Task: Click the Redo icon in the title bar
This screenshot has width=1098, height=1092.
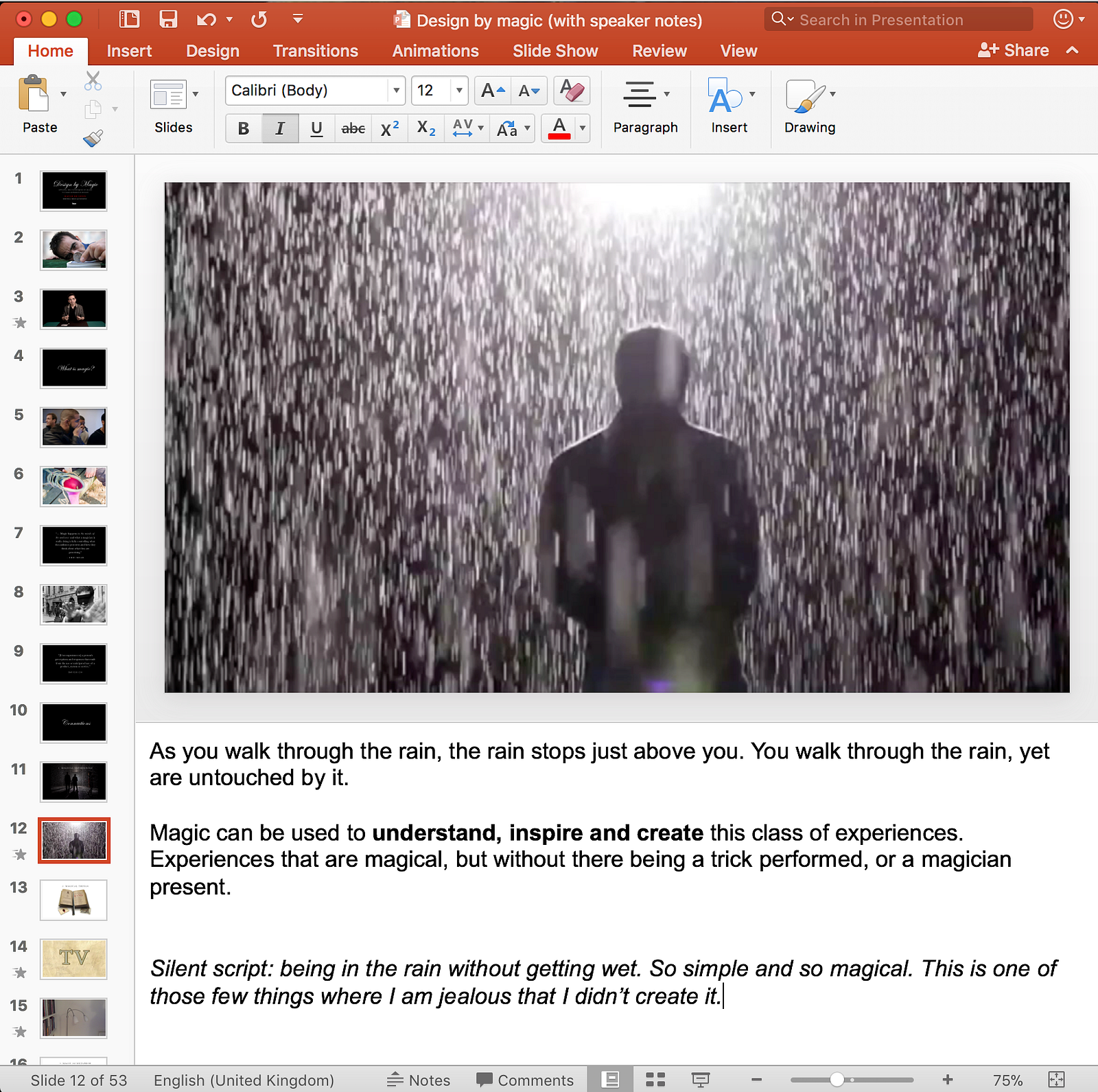Action: point(259,20)
